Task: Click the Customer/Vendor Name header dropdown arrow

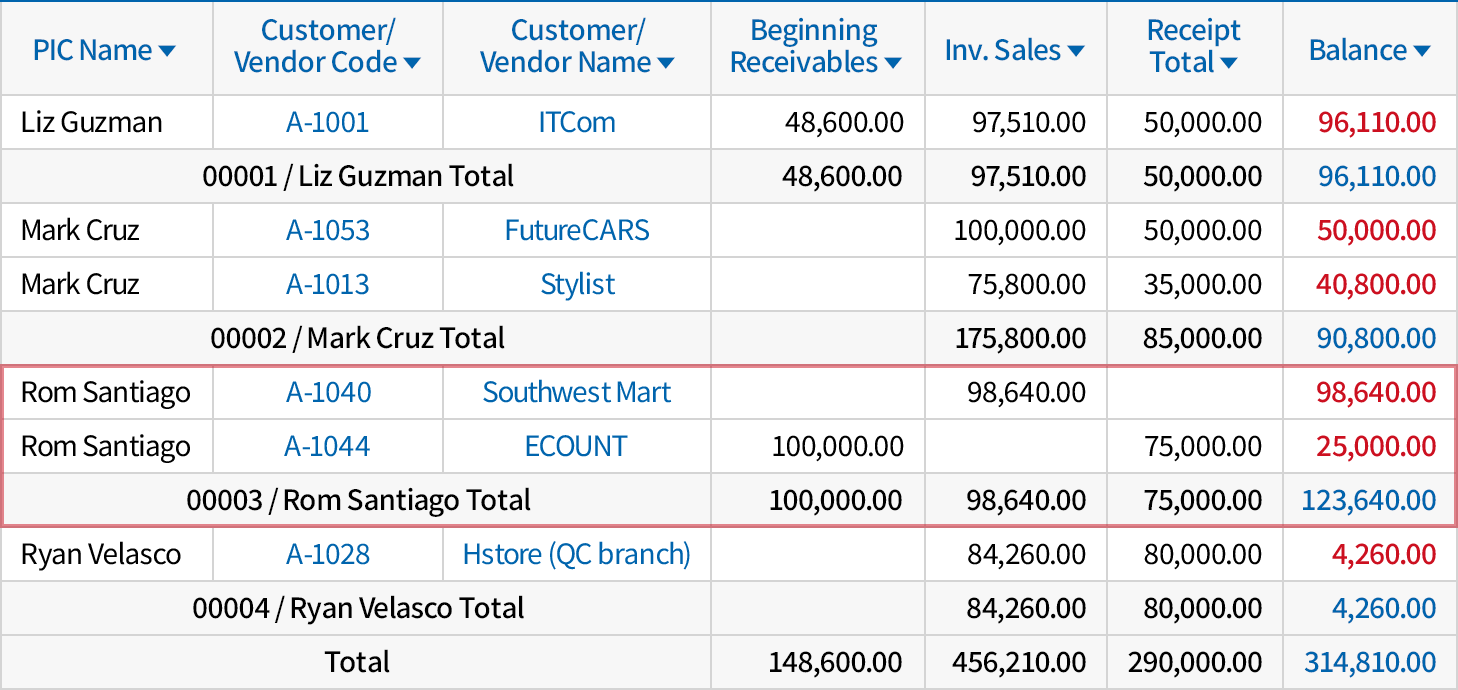Action: coord(665,64)
